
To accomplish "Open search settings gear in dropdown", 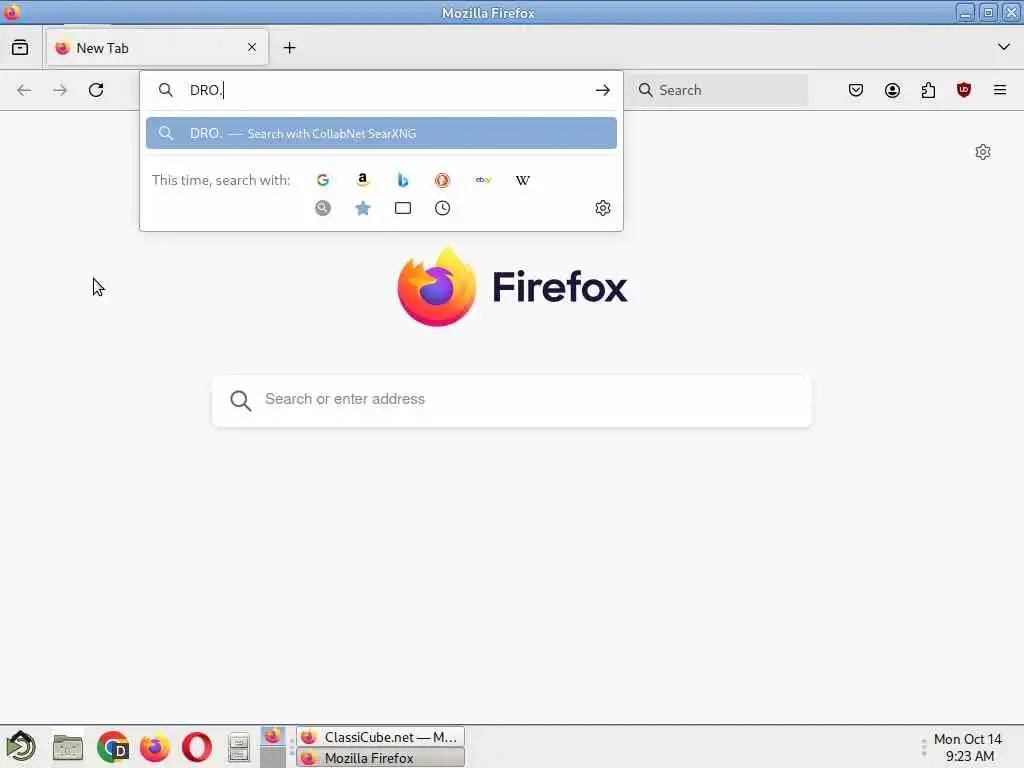I will 603,208.
